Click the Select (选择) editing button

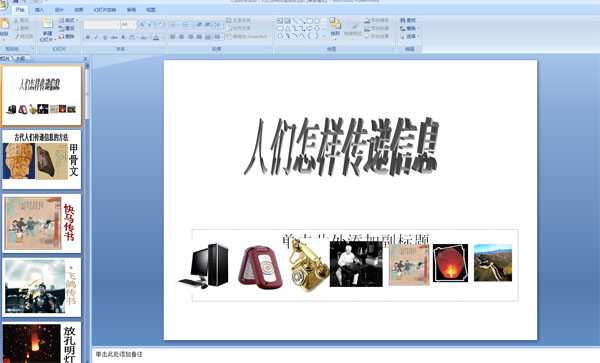point(409,36)
